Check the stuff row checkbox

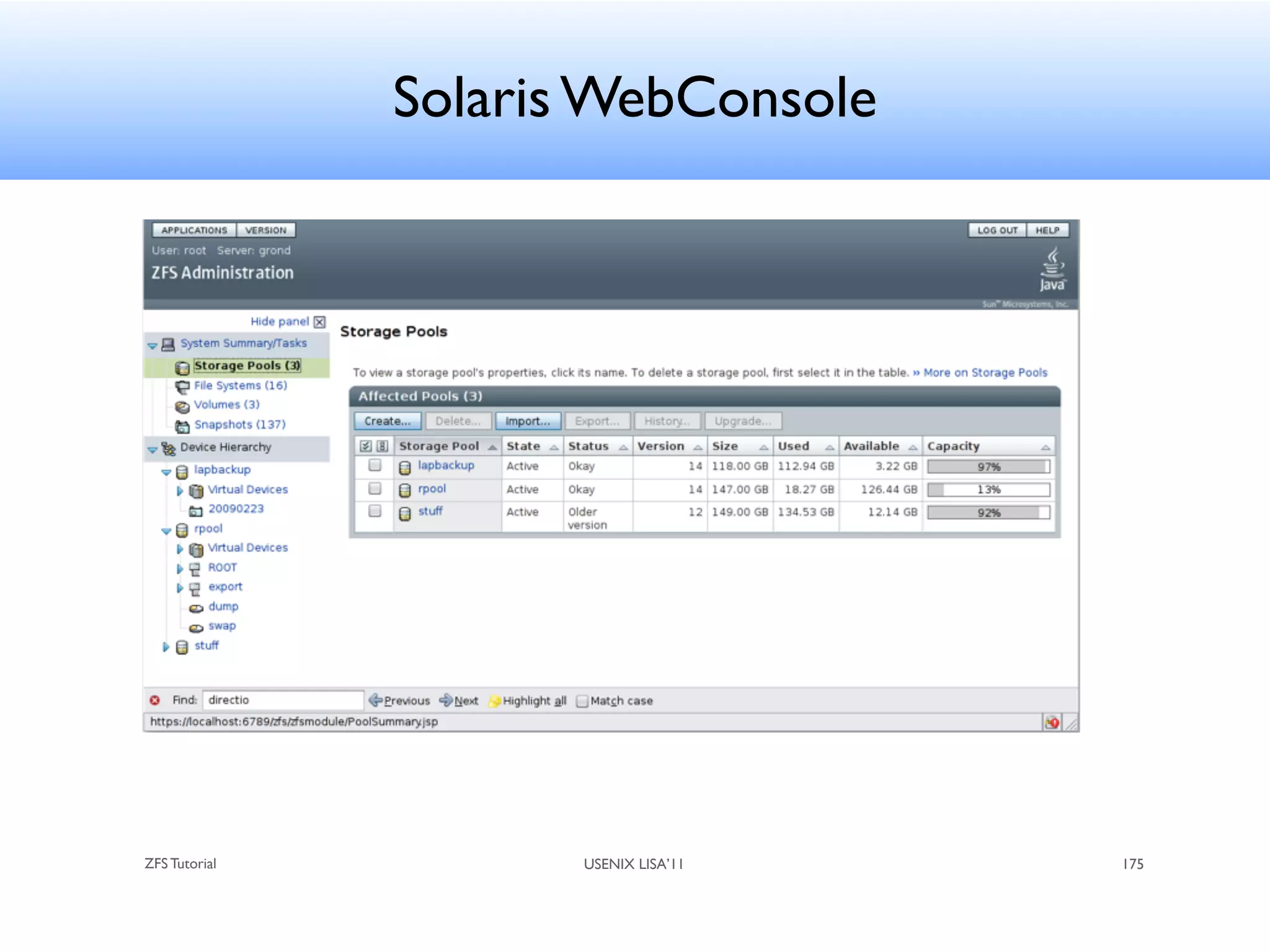click(x=375, y=511)
